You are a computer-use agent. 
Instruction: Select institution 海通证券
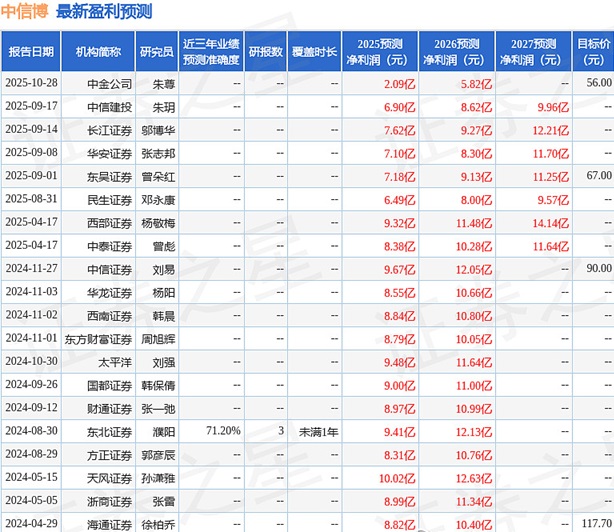pos(109,525)
